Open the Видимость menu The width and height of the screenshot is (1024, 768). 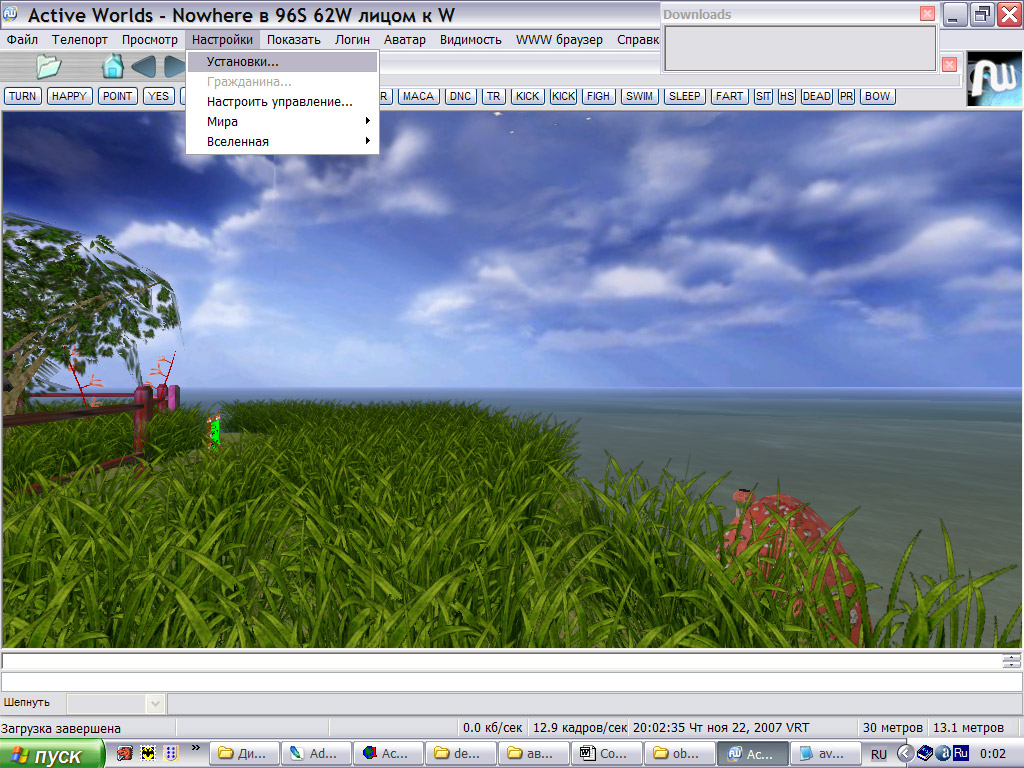pos(470,40)
